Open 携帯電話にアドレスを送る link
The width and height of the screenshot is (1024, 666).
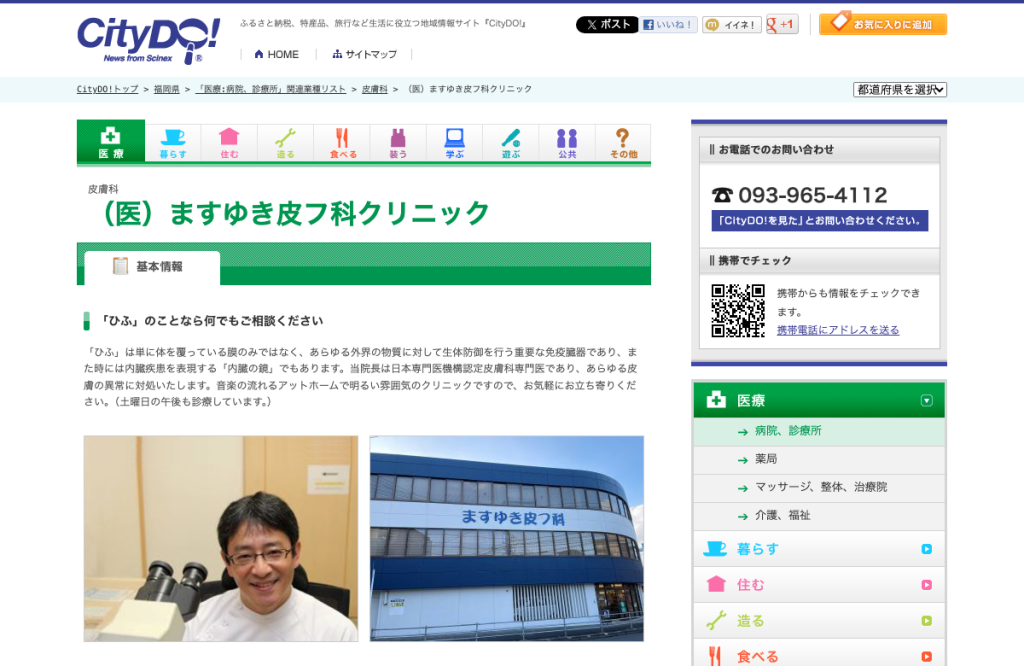(838, 330)
